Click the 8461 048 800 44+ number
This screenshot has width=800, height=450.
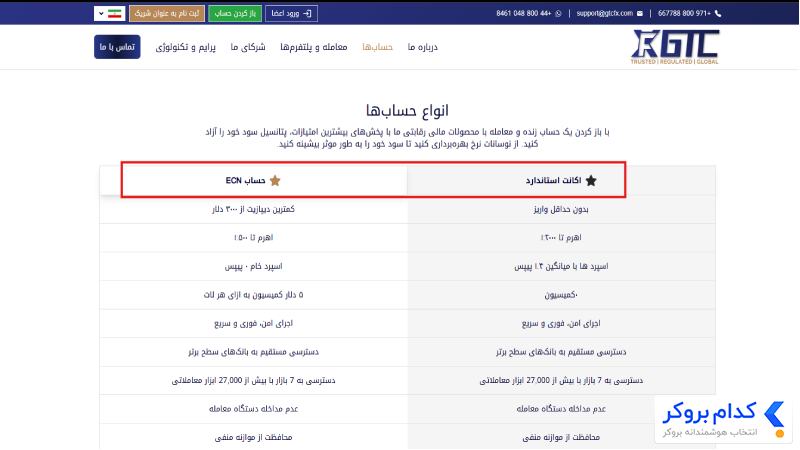tap(523, 13)
